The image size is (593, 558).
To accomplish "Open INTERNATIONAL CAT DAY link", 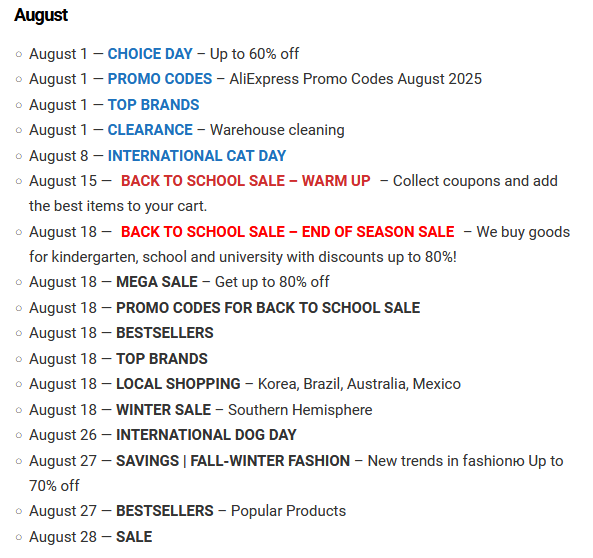I will [x=197, y=155].
